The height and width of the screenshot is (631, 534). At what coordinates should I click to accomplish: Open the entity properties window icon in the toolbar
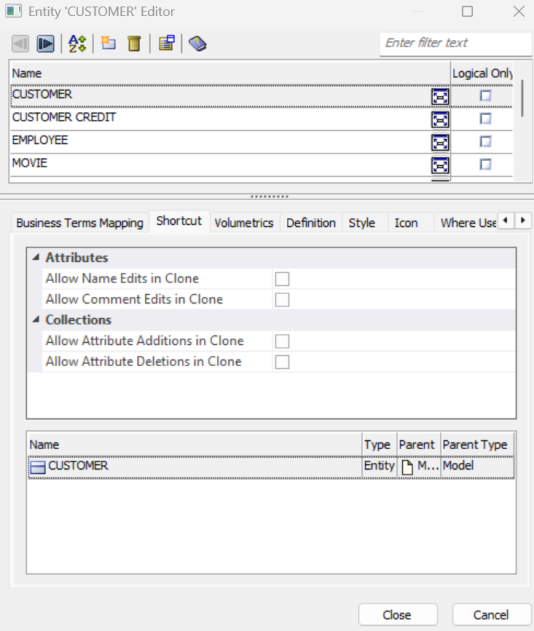[x=167, y=43]
